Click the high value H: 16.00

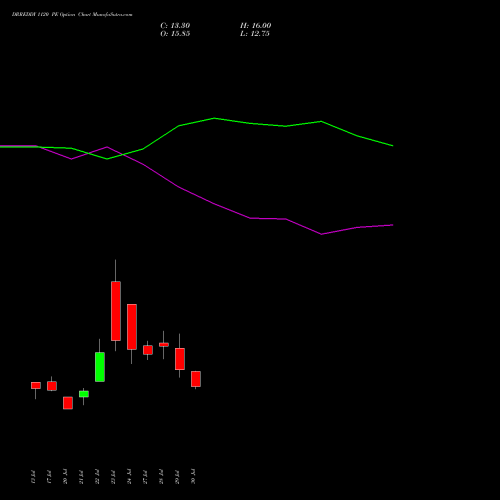[255, 26]
